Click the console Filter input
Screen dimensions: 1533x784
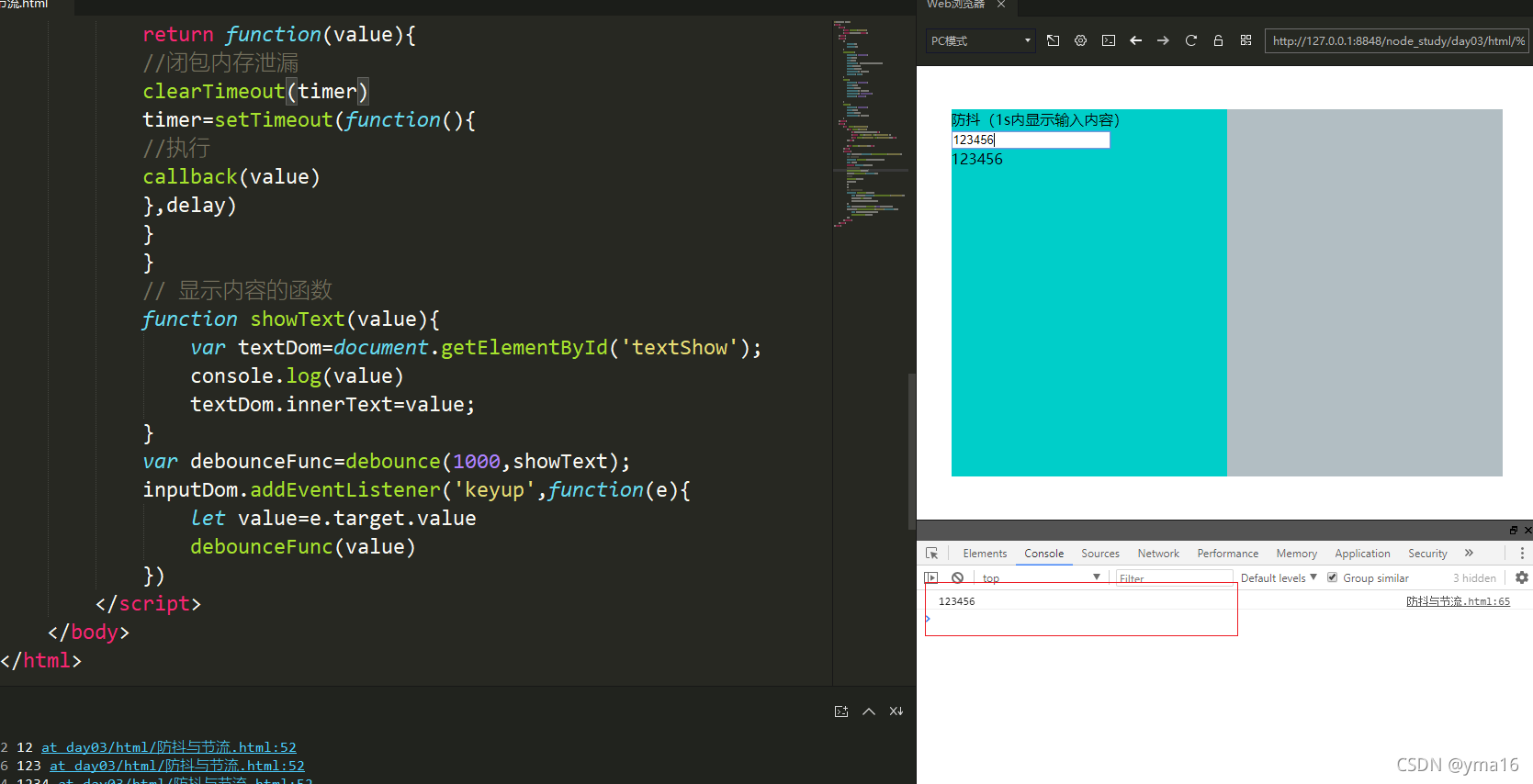point(1174,578)
